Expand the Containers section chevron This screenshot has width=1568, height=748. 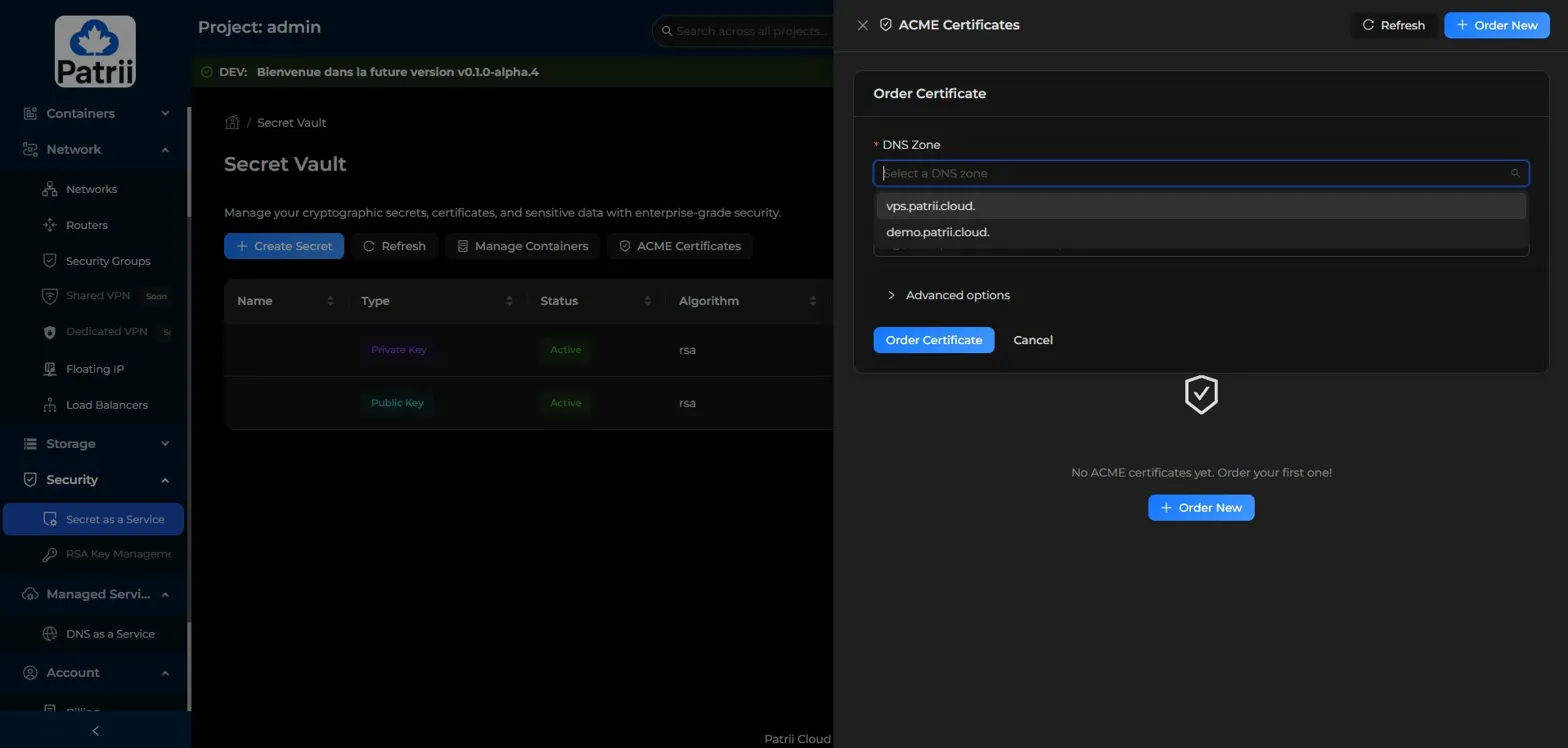pos(165,113)
